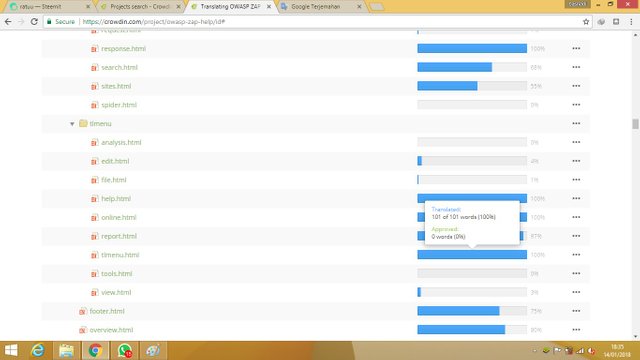Launch Internet Explorer from the taskbar
Image resolution: width=640 pixels, height=360 pixels.
[x=38, y=351]
